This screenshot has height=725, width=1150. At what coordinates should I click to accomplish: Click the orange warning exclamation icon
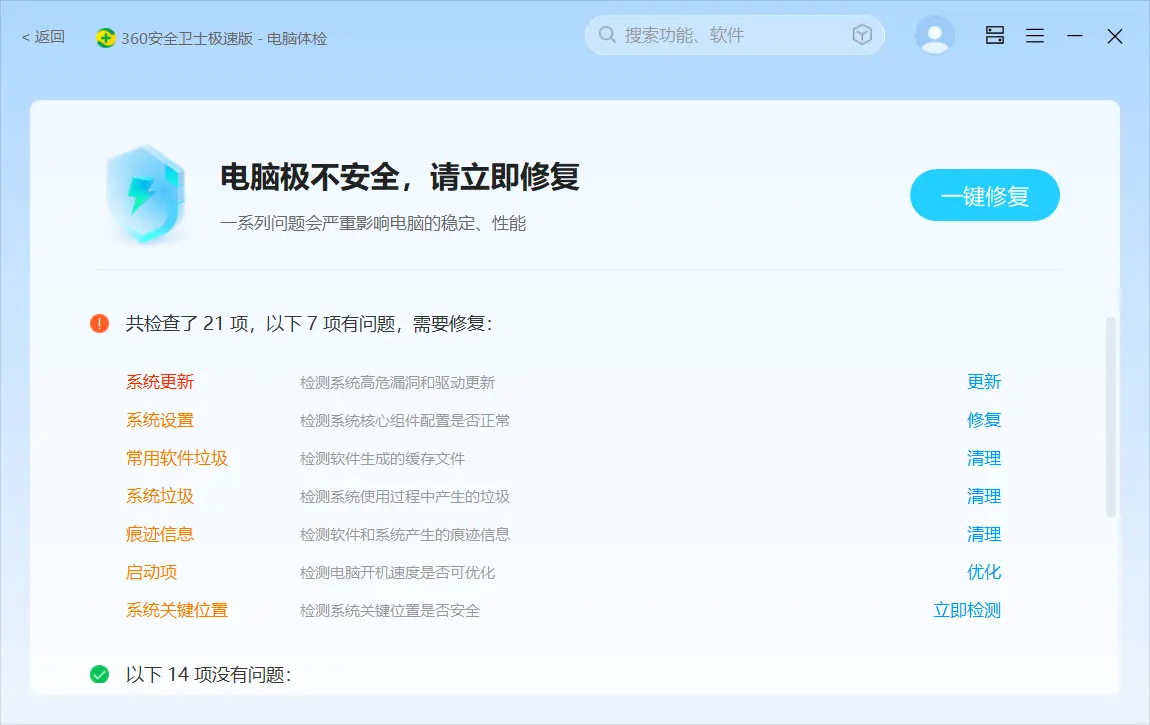pos(100,323)
